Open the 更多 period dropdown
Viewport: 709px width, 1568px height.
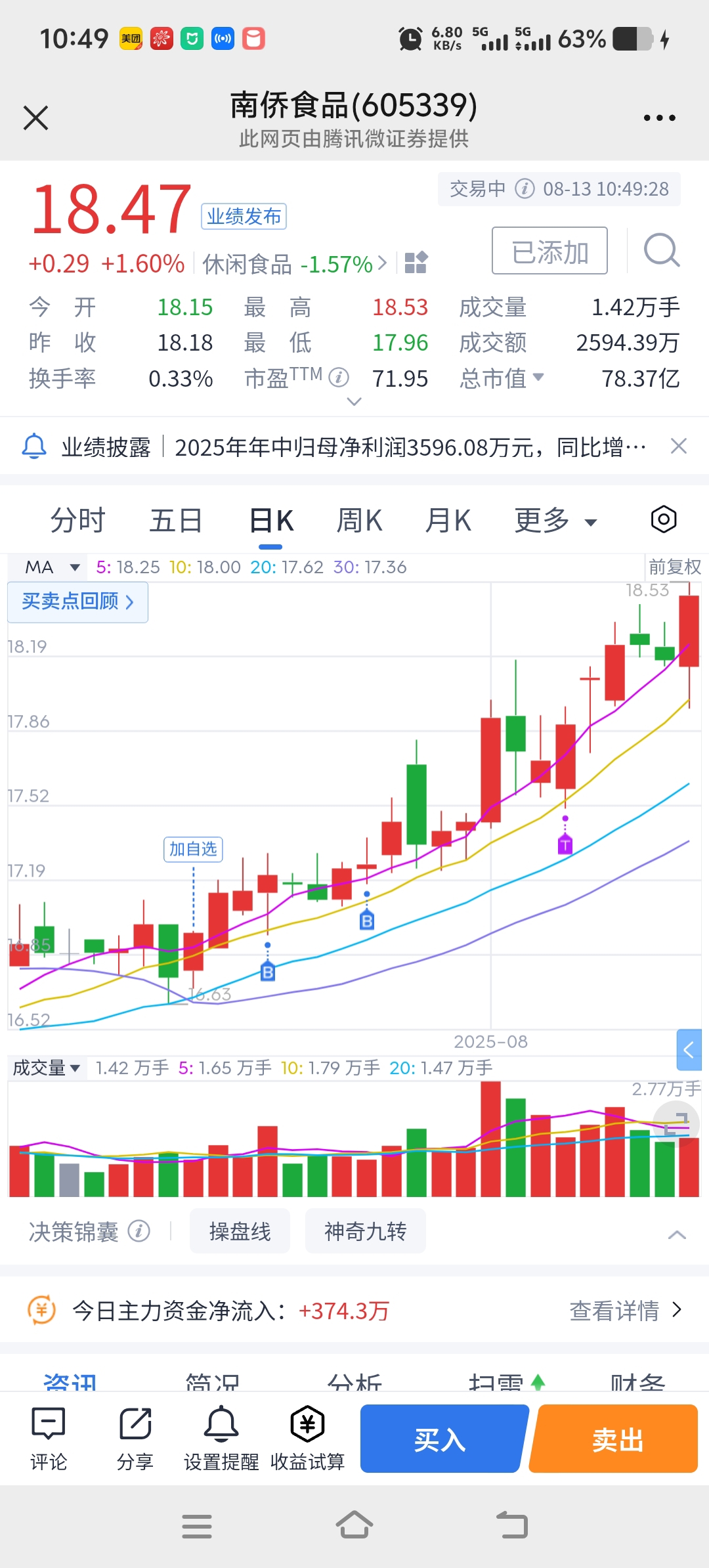pos(556,521)
